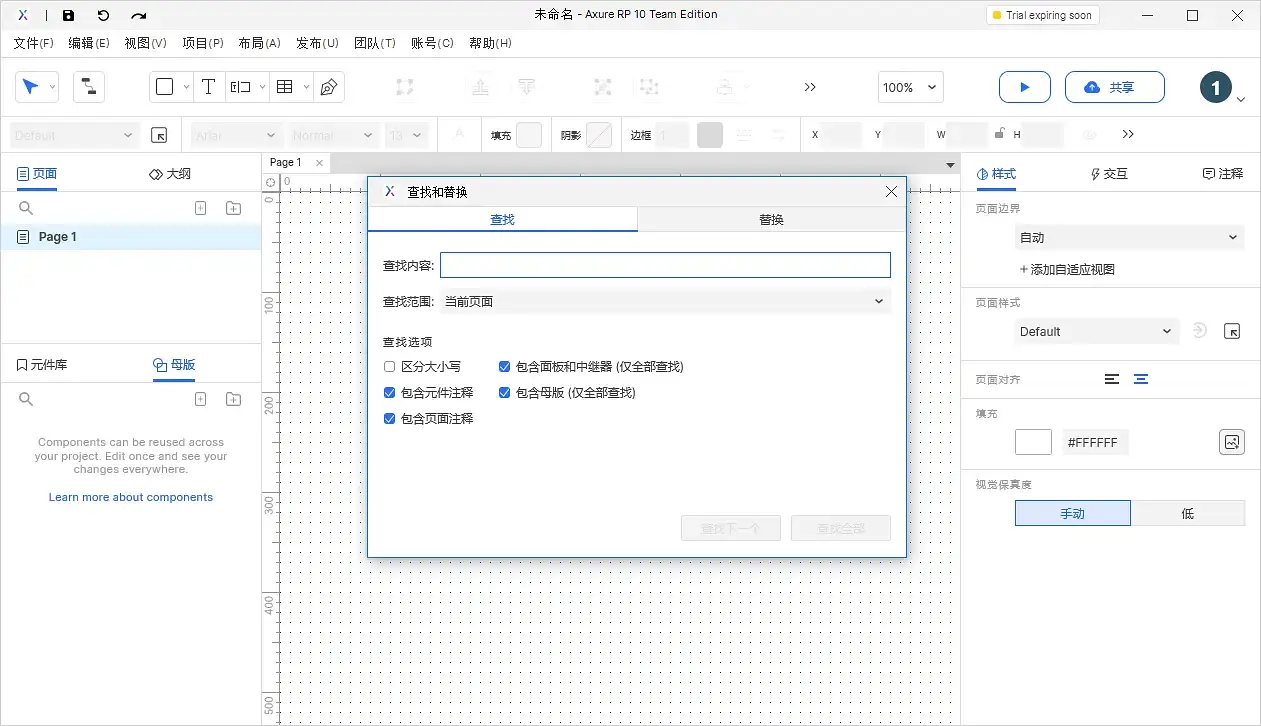Click the white fill color swatch
1261x726 pixels.
tap(1033, 441)
